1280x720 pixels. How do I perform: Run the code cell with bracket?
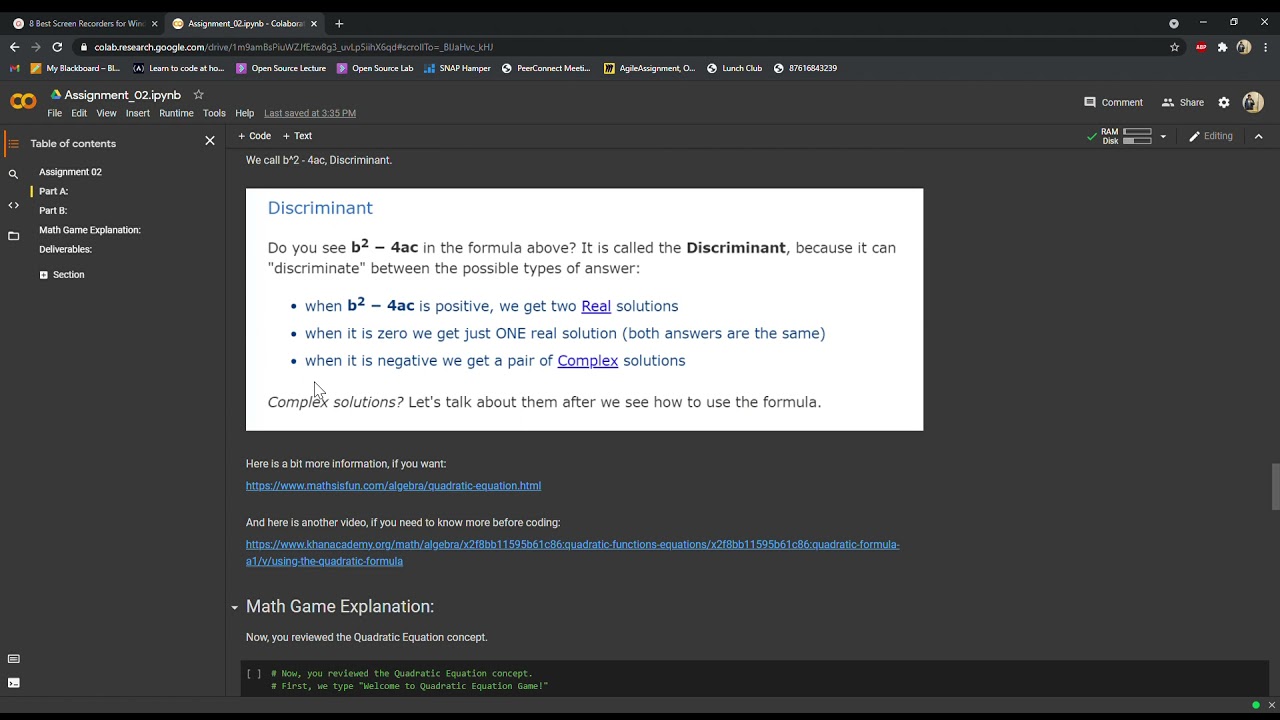click(254, 674)
